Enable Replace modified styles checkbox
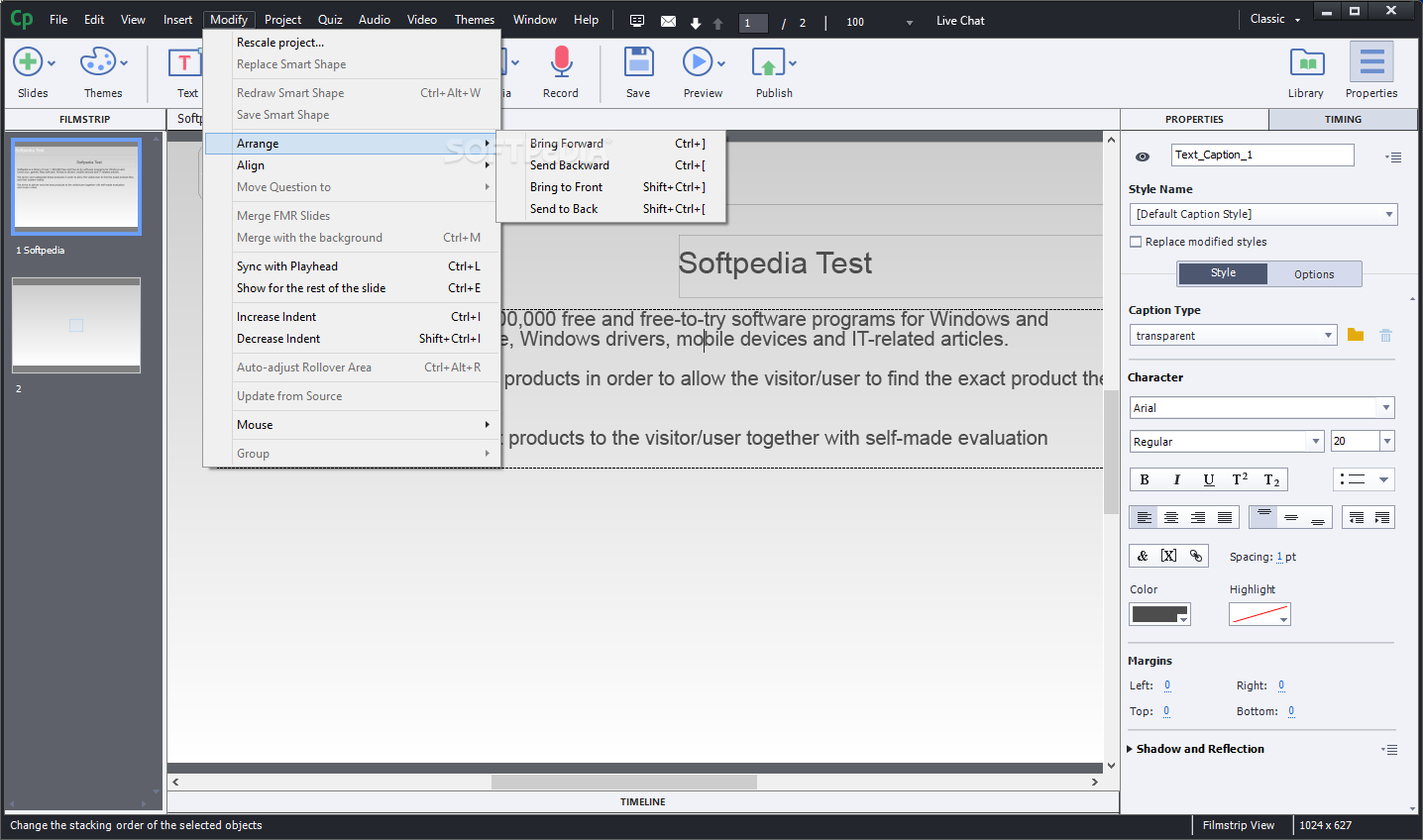Viewport: 1423px width, 840px height. coord(1136,242)
